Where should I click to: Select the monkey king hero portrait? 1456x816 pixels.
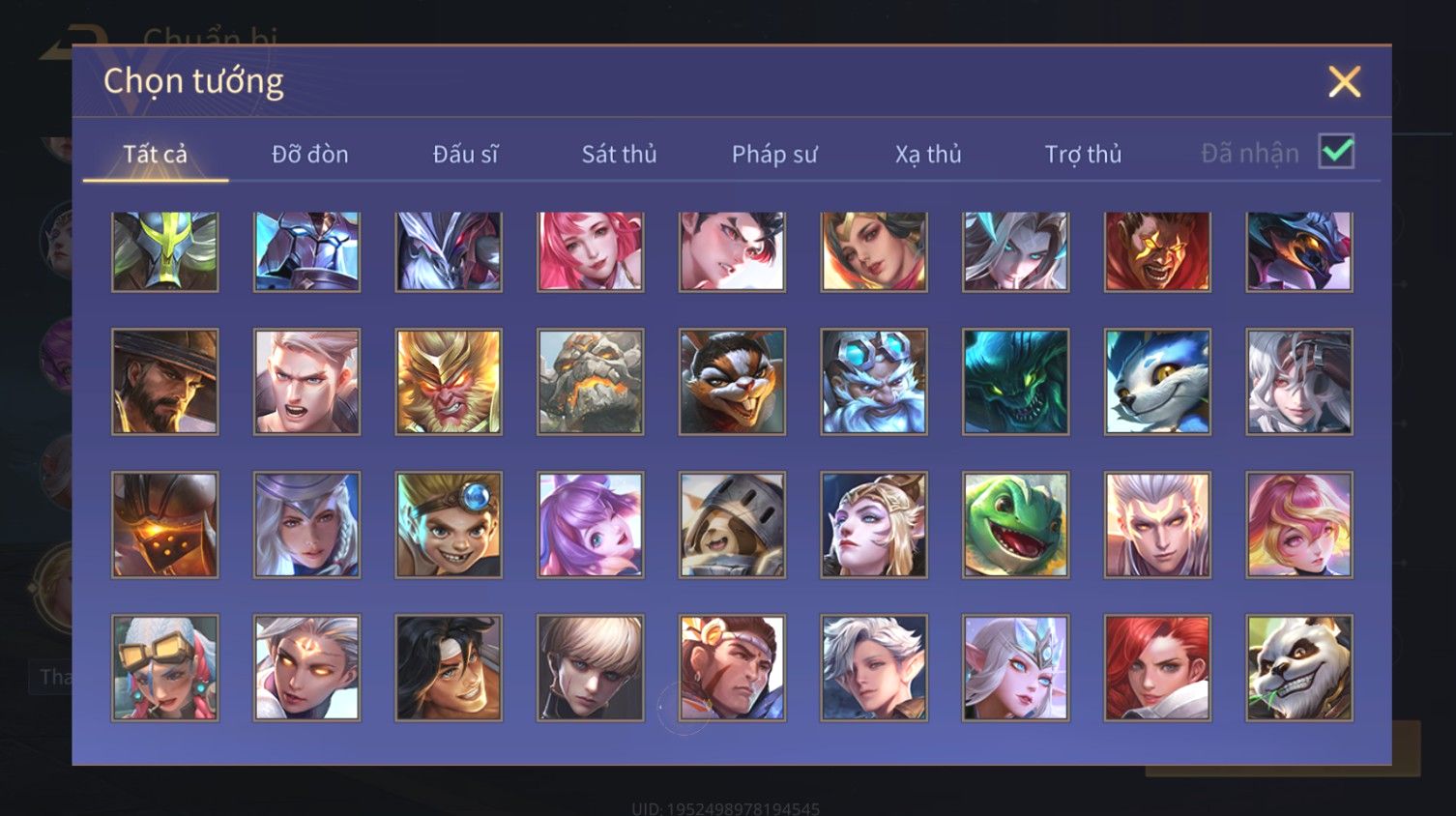click(x=449, y=381)
